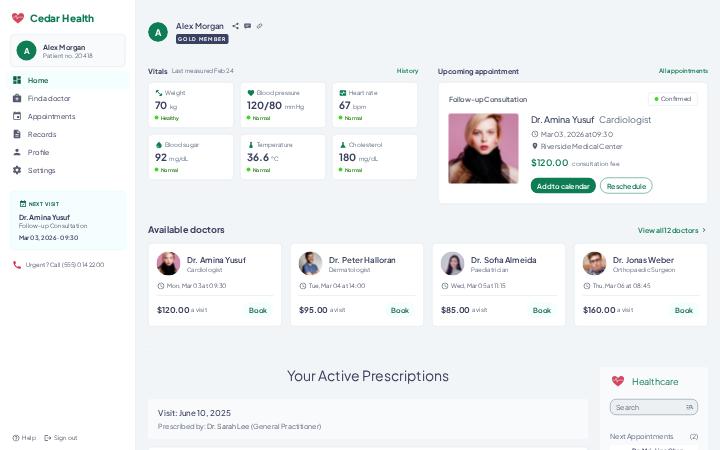Viewport: 720px width, 450px height.
Task: Open Dr. Amina Yusuf's large appointment photo
Action: [x=483, y=148]
